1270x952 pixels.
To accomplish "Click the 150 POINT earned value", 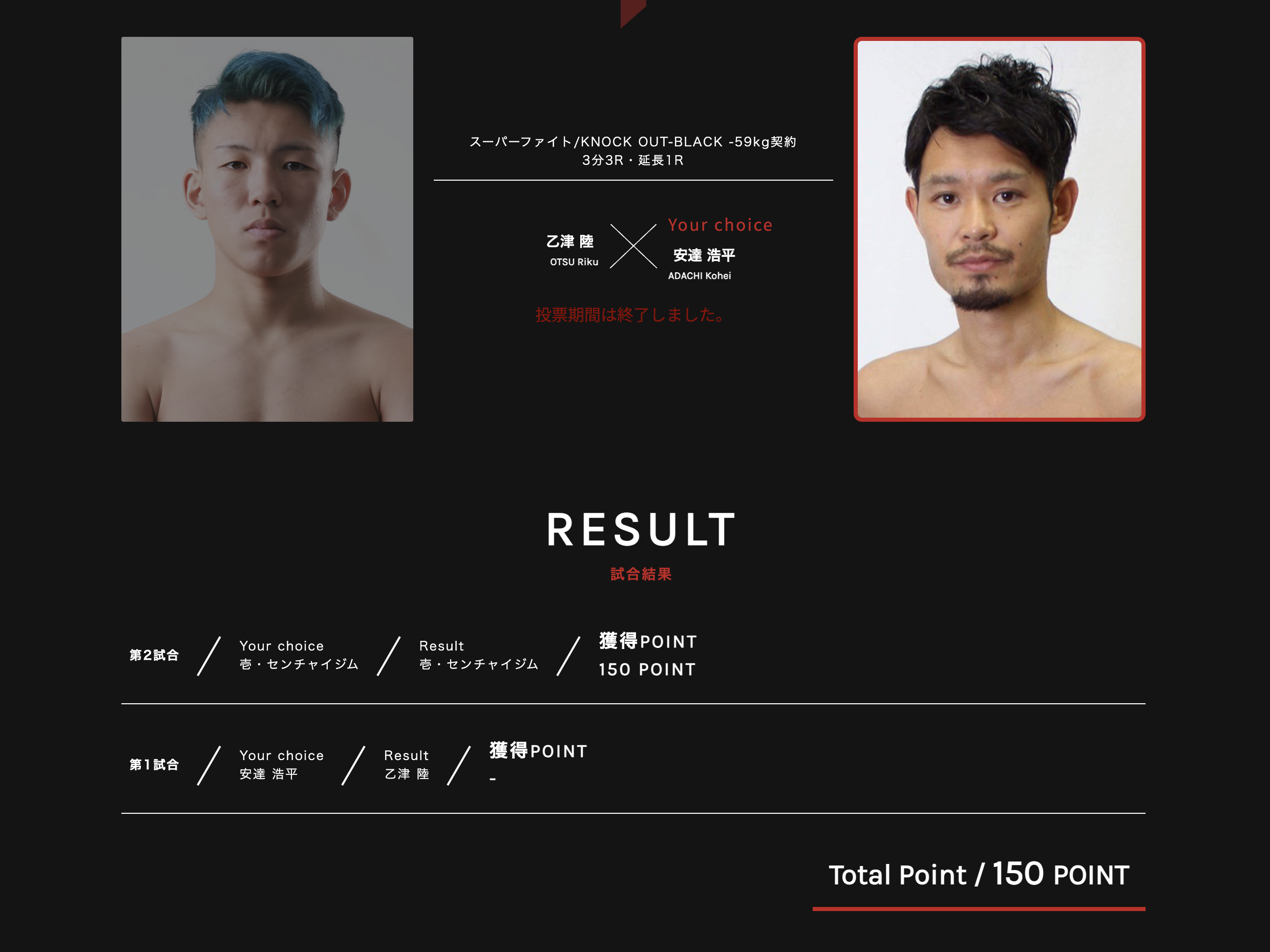I will tap(647, 669).
